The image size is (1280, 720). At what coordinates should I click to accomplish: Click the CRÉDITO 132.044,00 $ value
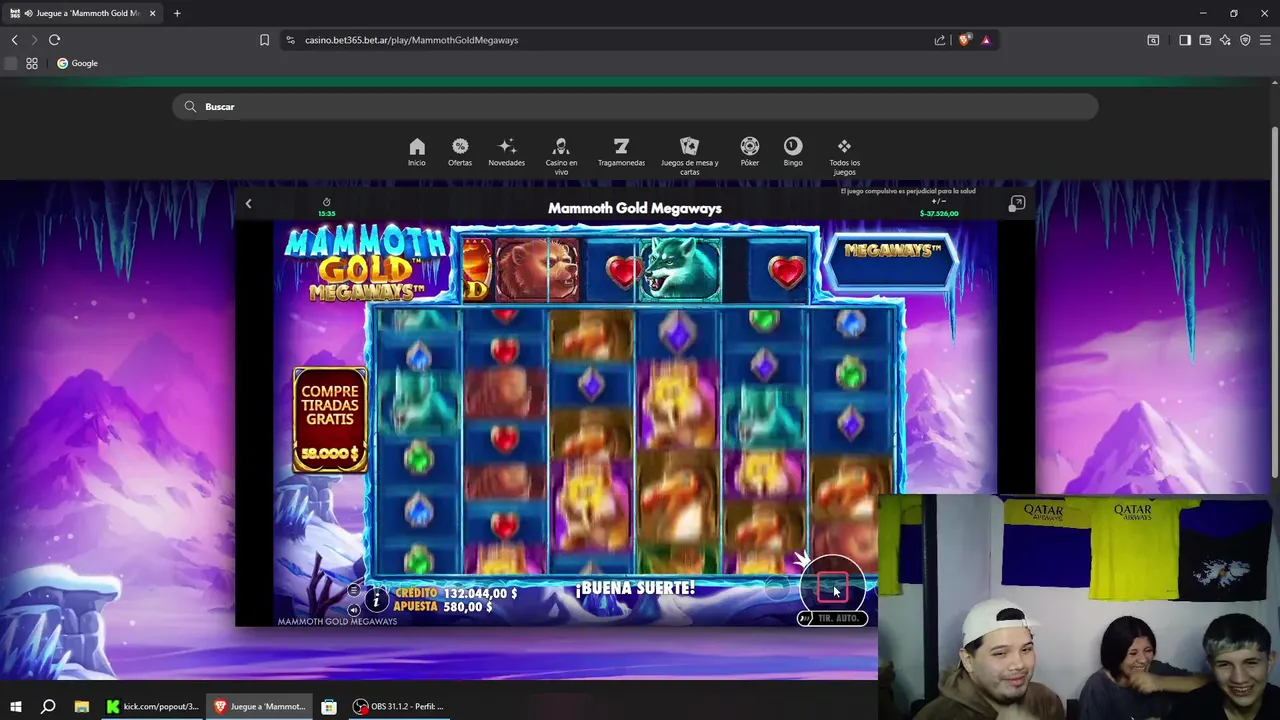tap(456, 594)
